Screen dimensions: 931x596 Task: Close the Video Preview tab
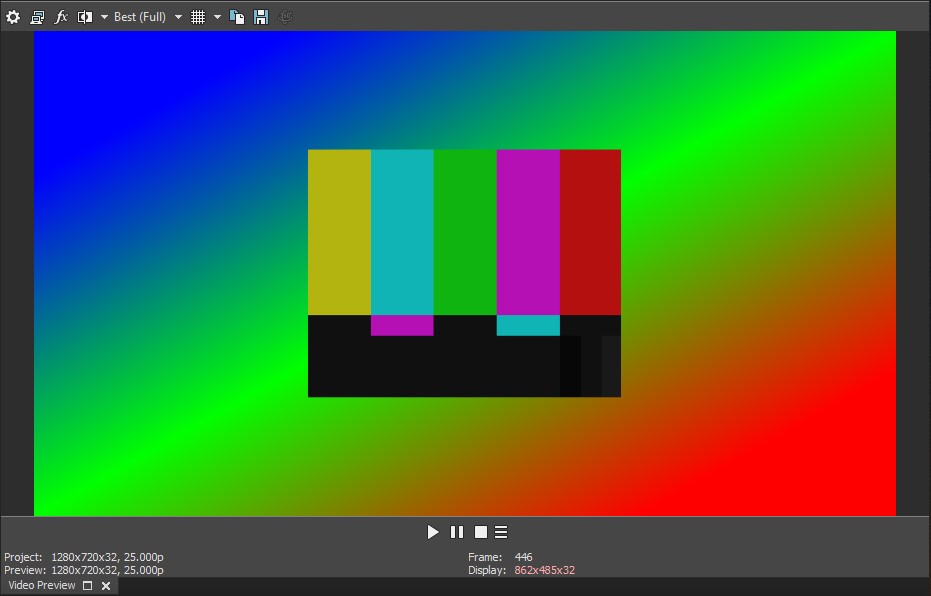pyautogui.click(x=106, y=586)
